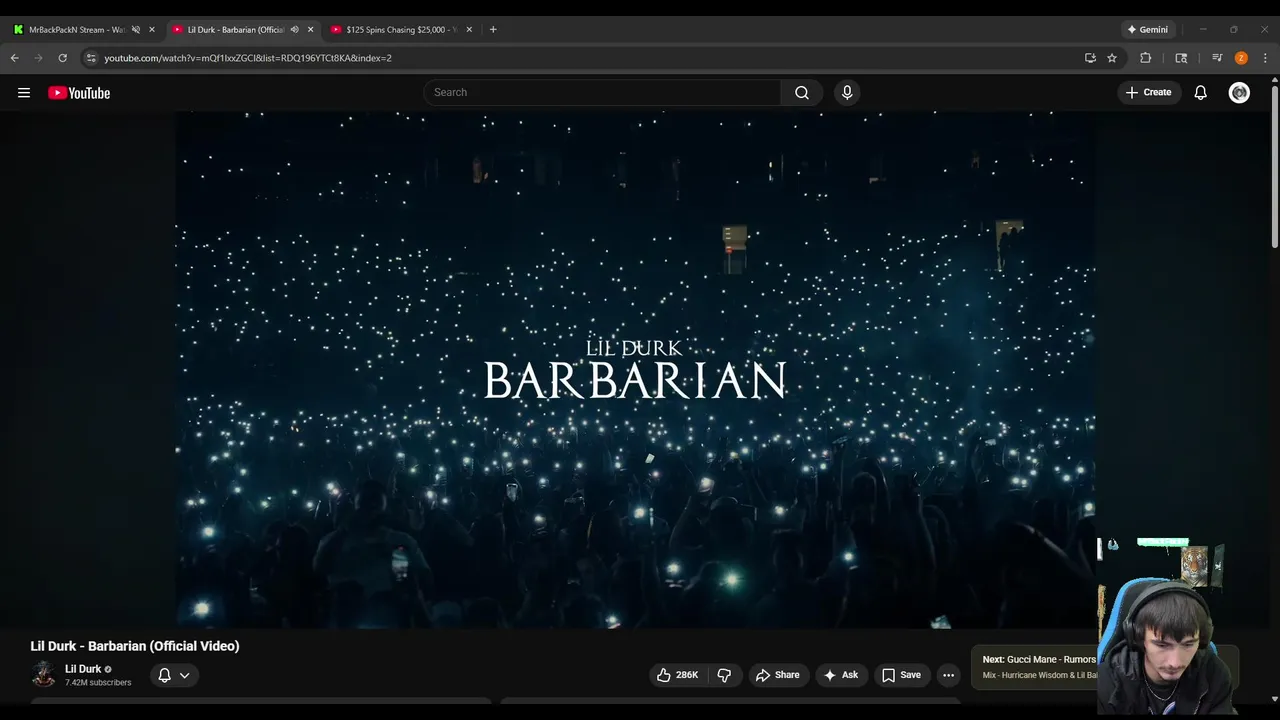Open Lil Durk channel avatar
Screen dimensions: 1280x720
[x=44, y=675]
